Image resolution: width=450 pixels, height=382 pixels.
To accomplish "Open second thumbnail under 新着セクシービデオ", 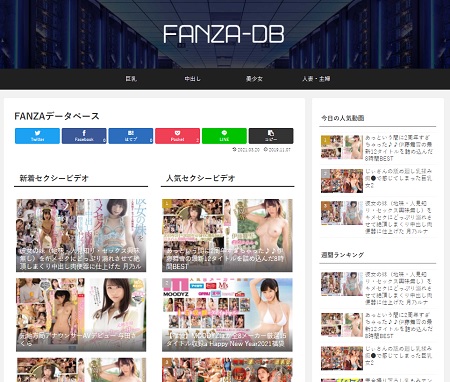I will coord(81,315).
